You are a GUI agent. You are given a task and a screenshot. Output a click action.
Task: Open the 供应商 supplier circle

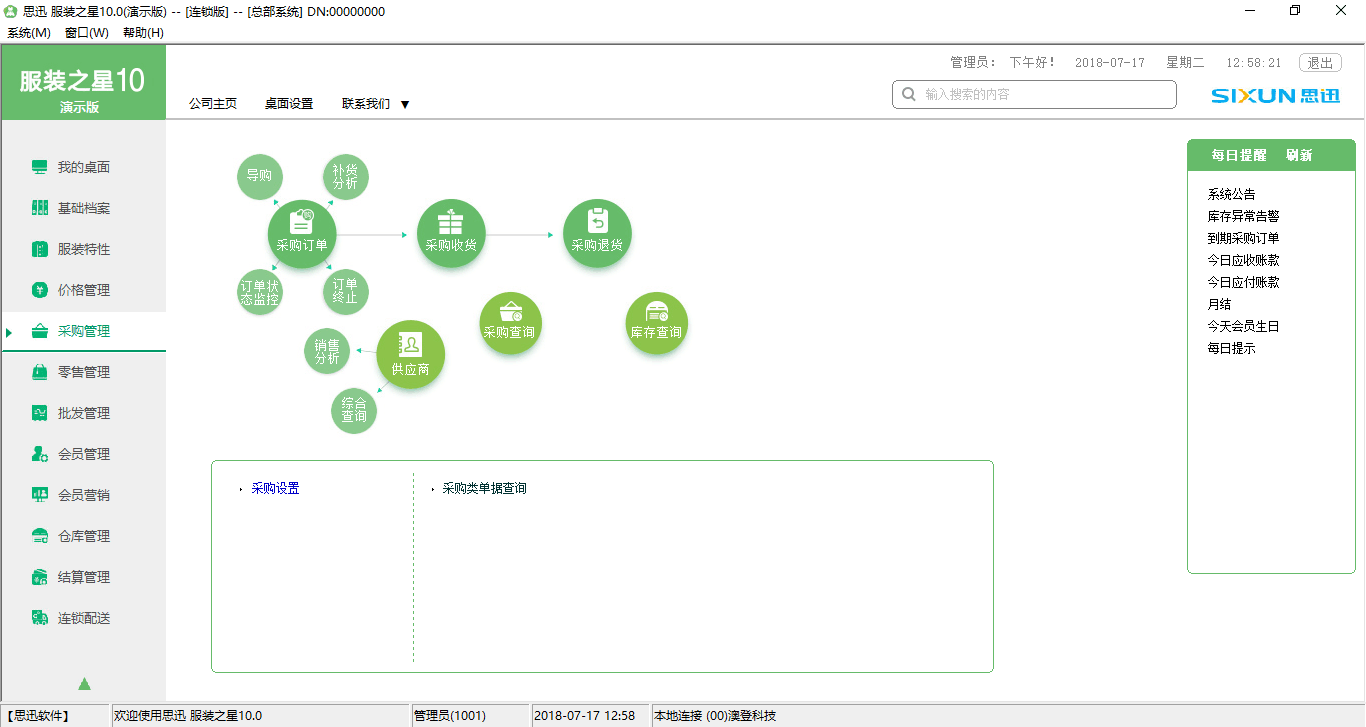pos(410,355)
